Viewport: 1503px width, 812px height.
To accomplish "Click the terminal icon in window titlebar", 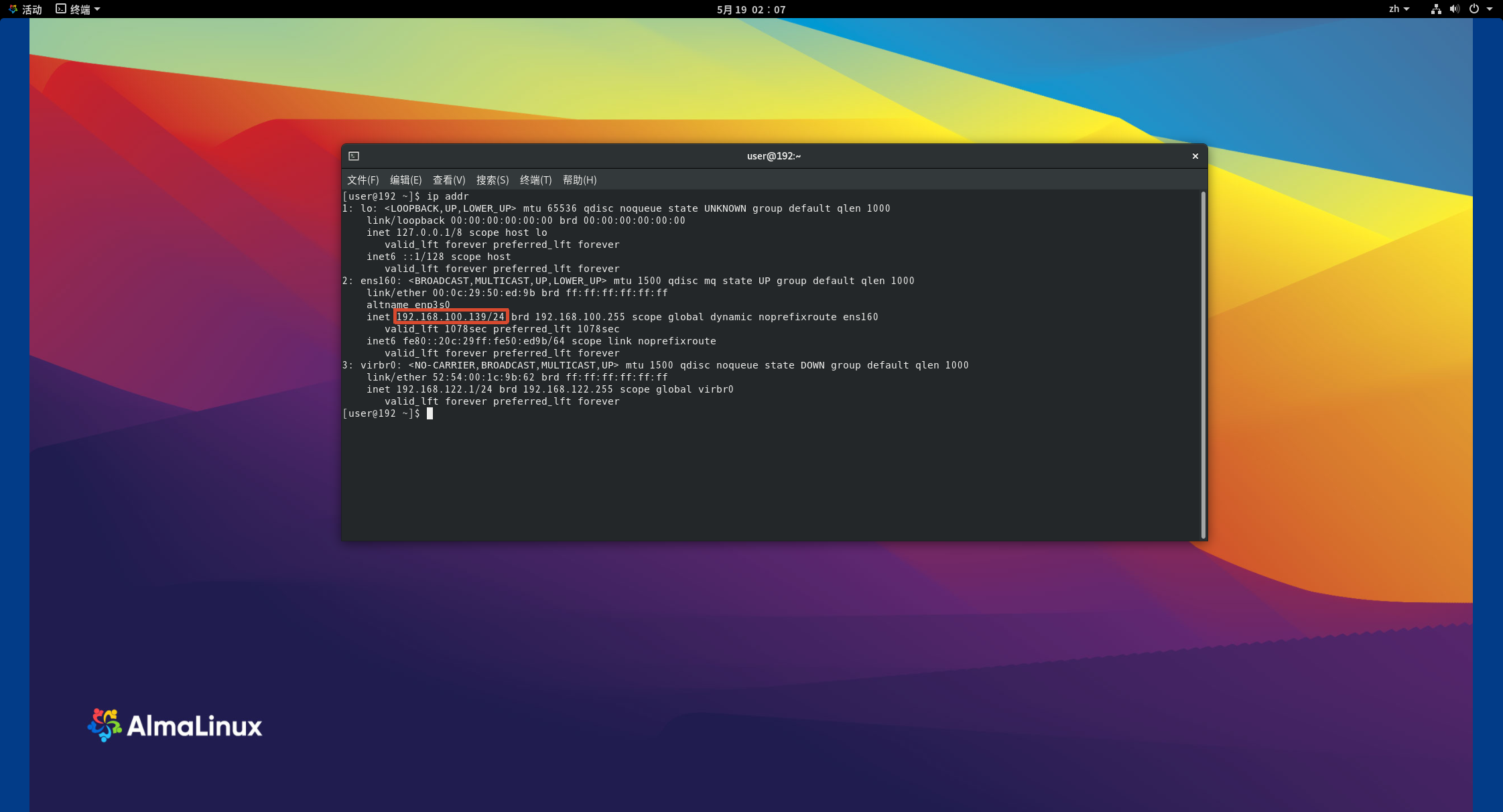I will click(354, 156).
